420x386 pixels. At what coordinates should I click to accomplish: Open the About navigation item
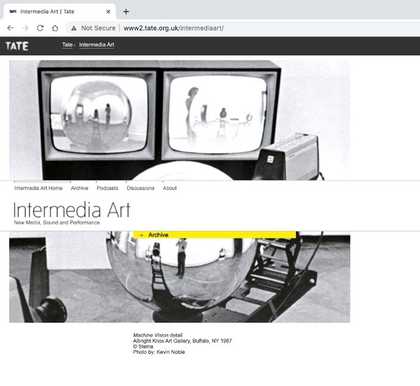170,188
